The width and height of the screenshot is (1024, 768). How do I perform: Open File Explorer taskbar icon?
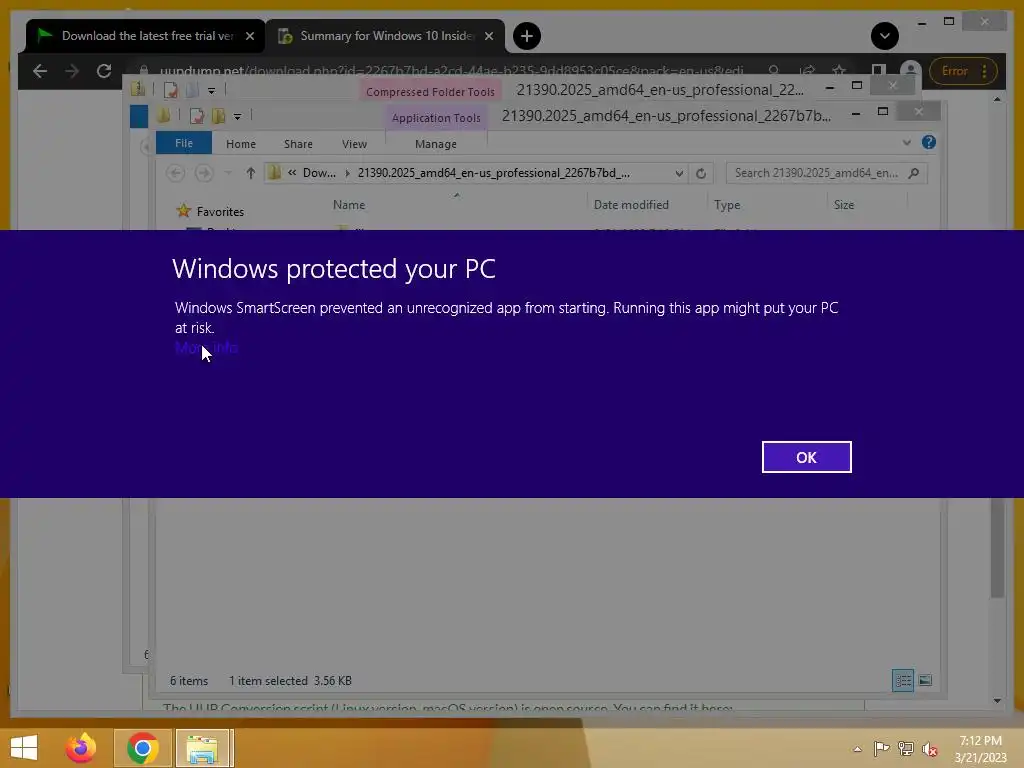click(x=203, y=748)
